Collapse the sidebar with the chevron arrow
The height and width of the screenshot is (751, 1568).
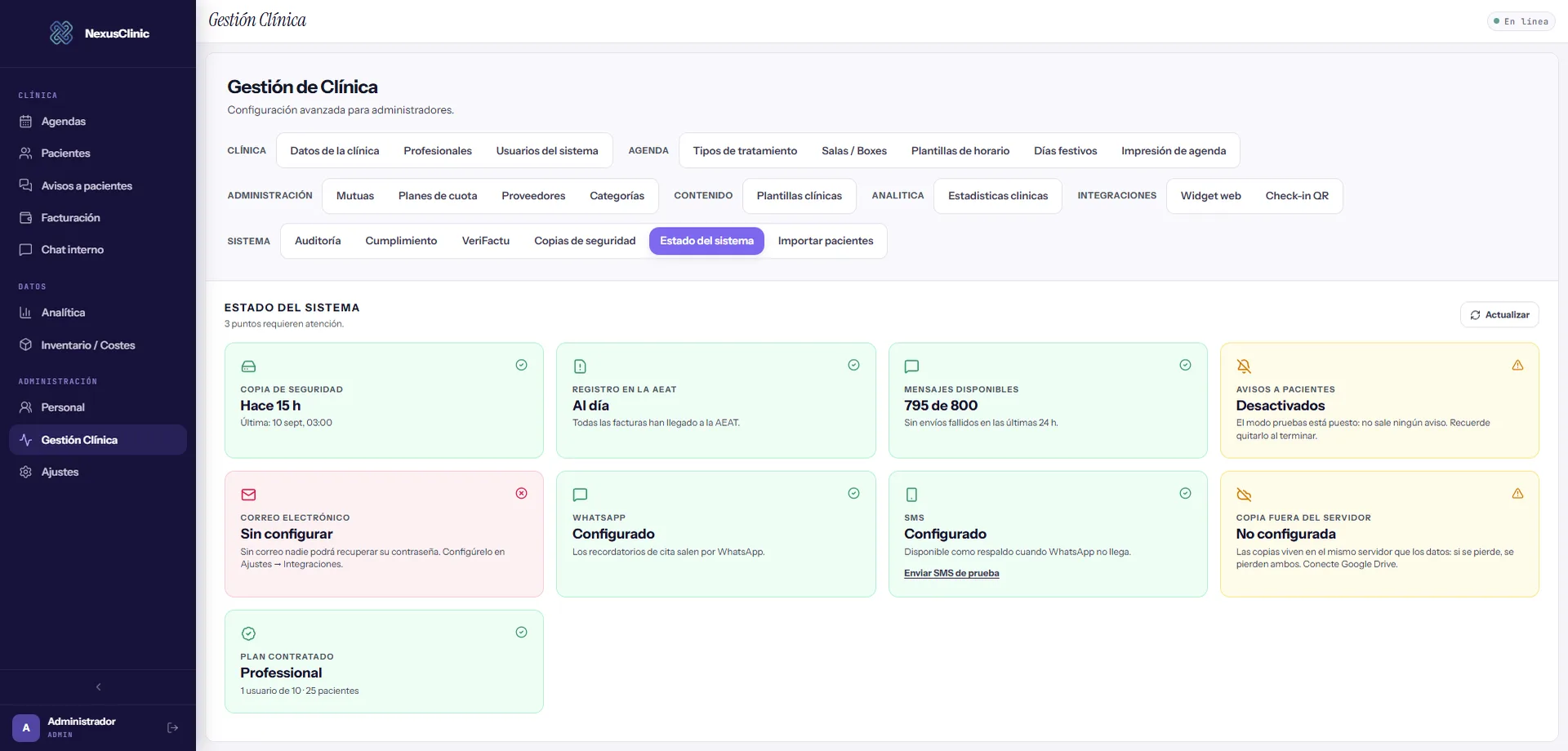pos(98,687)
